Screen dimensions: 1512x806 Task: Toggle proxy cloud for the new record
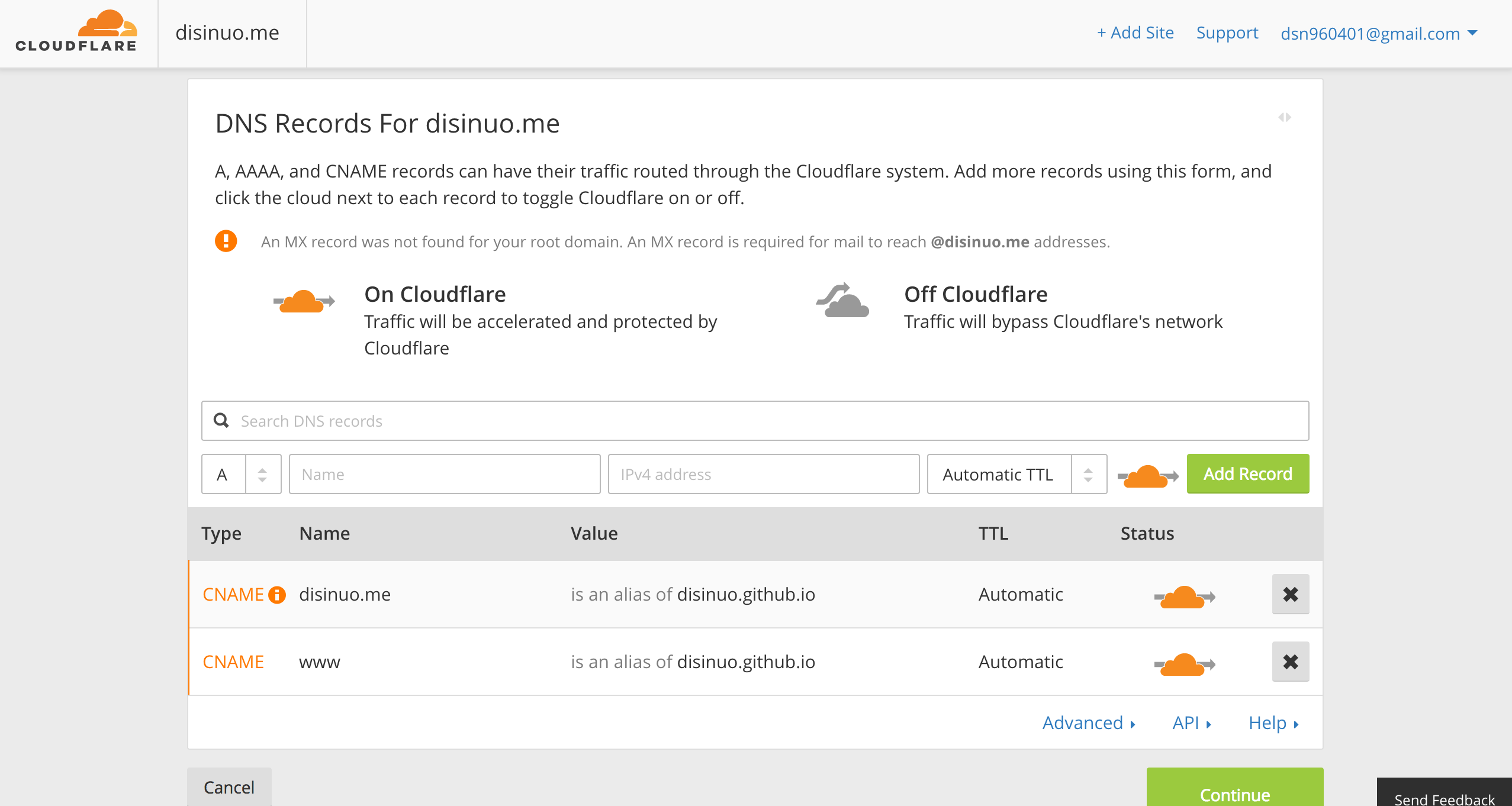pyautogui.click(x=1148, y=476)
